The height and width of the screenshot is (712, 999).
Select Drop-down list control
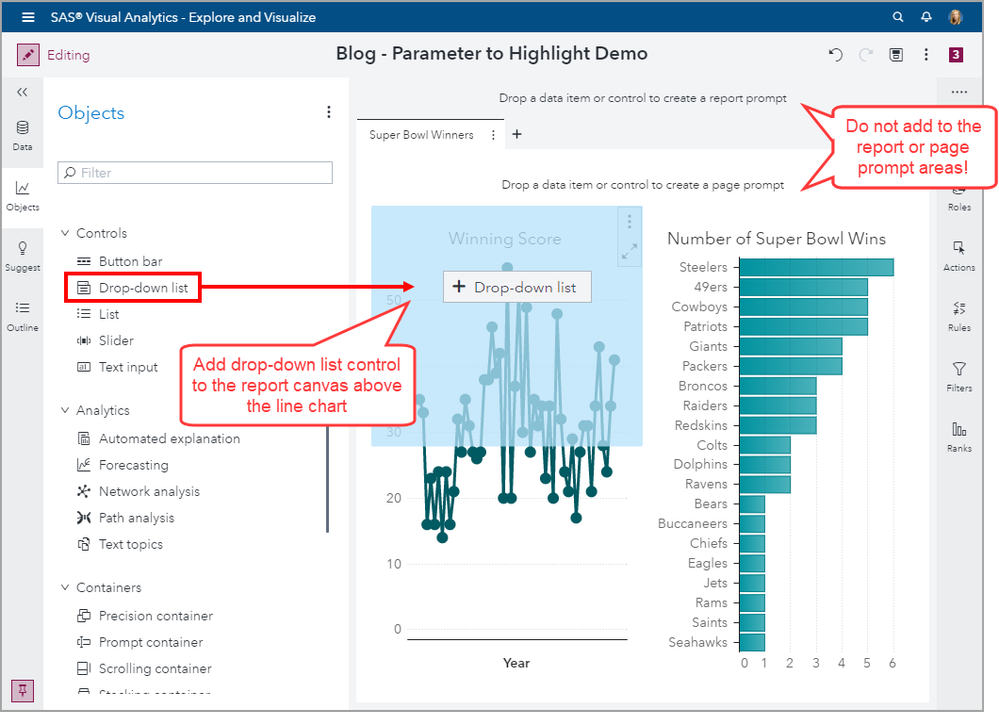pyautogui.click(x=143, y=288)
